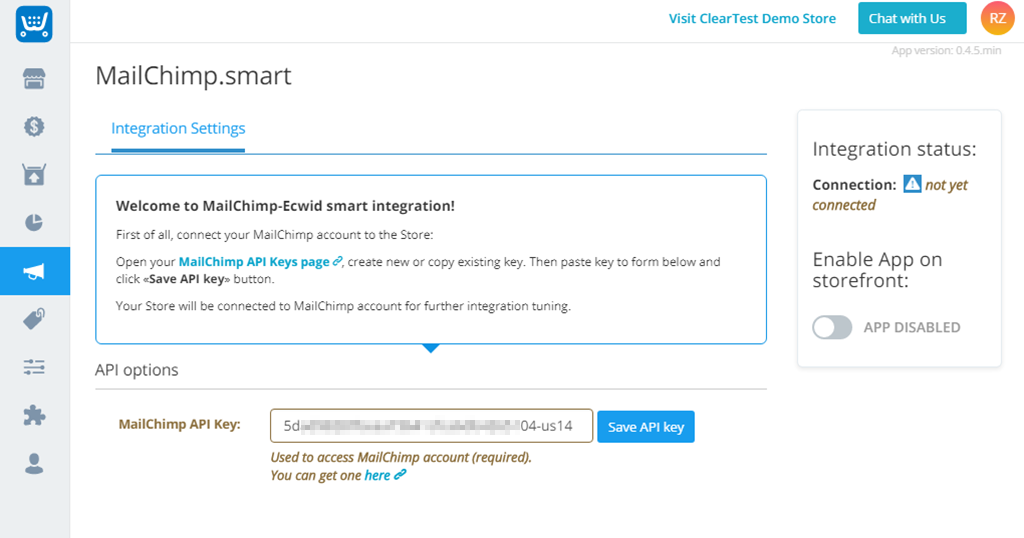This screenshot has height=538, width=1024.
Task: Click the Ecwid shopping cart logo
Action: coord(34,25)
